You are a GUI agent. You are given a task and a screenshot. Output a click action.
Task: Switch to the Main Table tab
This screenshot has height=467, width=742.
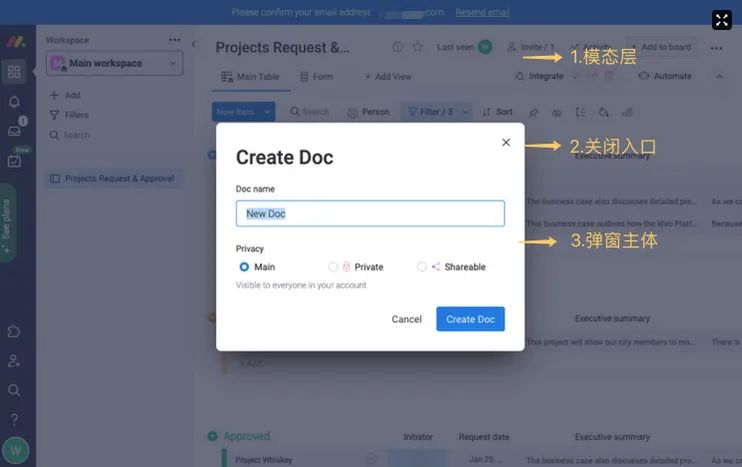[250, 77]
